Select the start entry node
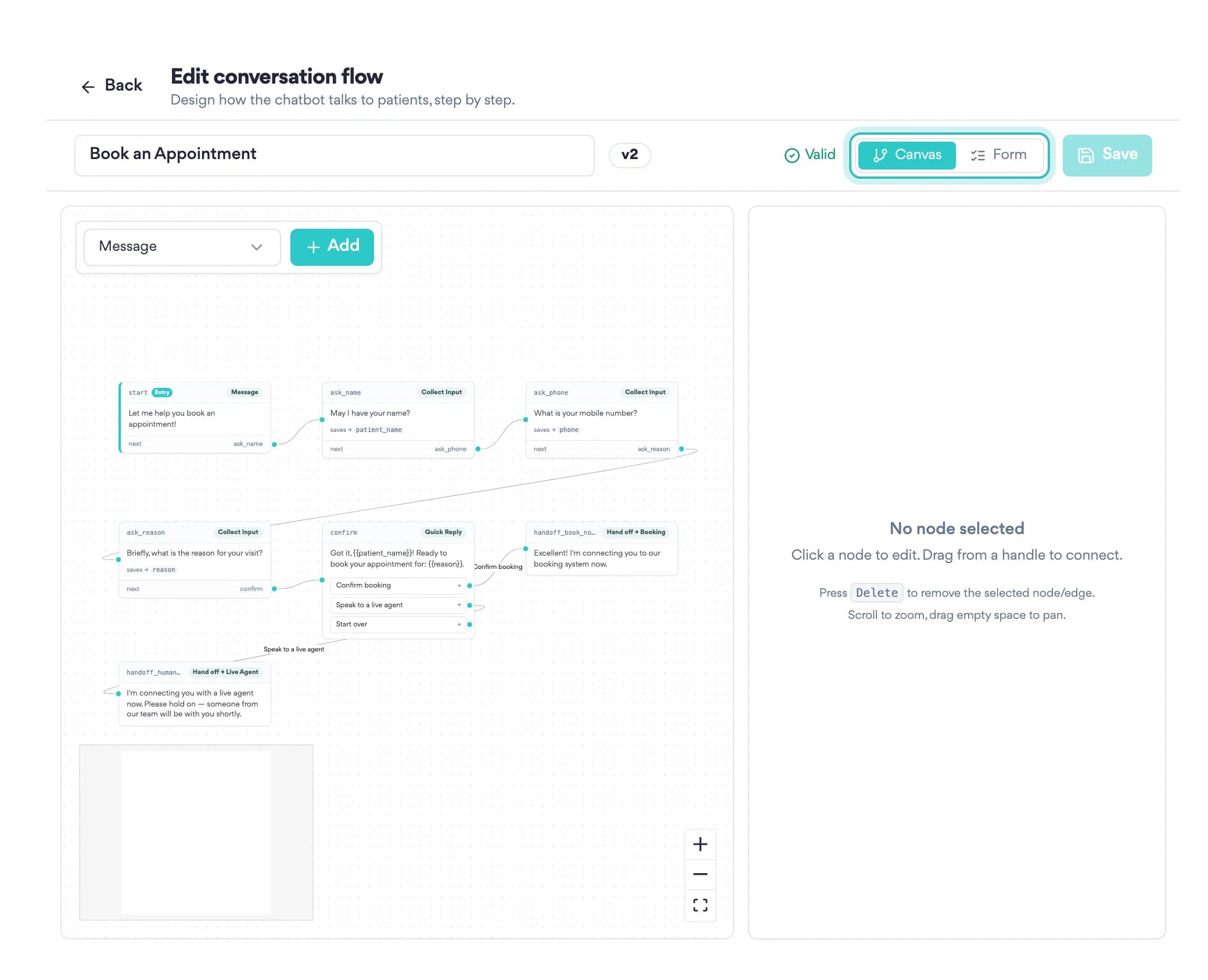The height and width of the screenshot is (980, 1208). point(195,417)
